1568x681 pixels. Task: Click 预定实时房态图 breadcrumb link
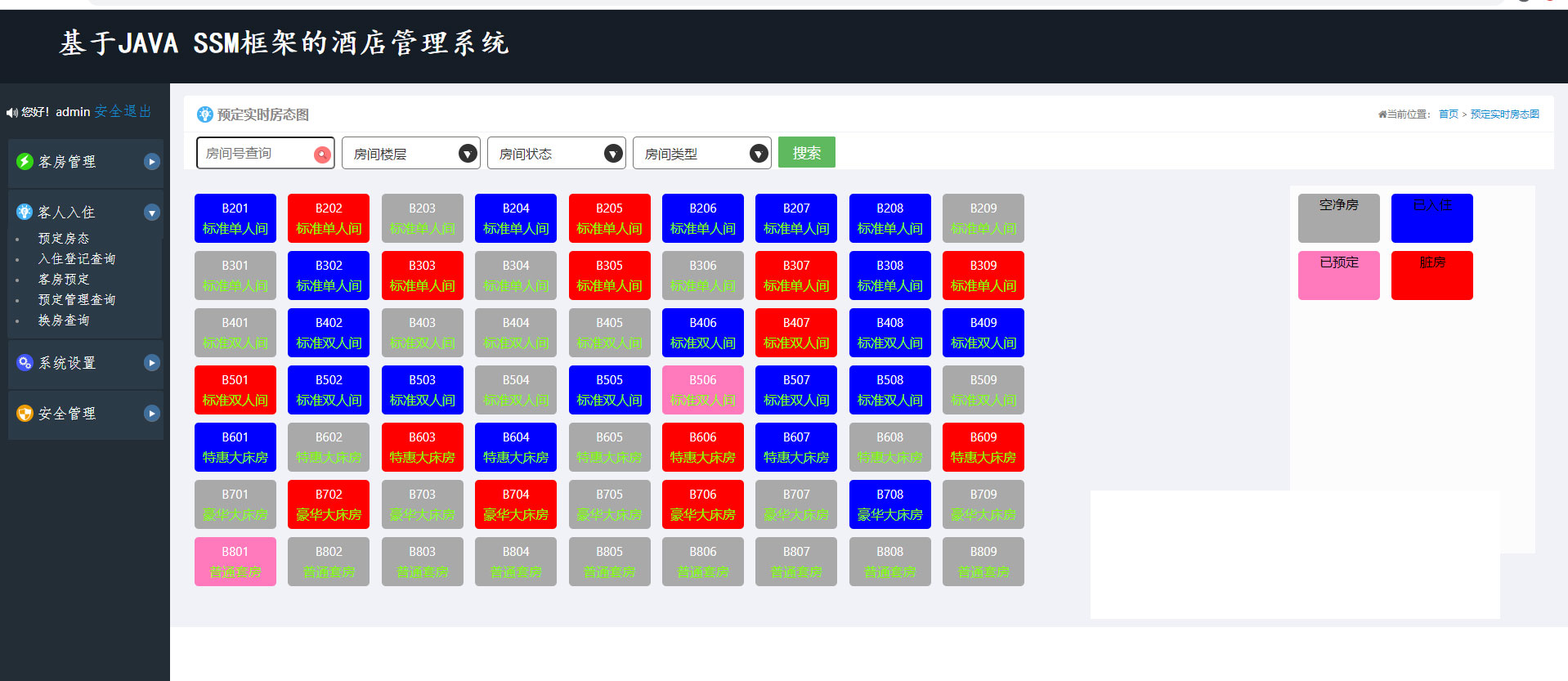pyautogui.click(x=1504, y=114)
